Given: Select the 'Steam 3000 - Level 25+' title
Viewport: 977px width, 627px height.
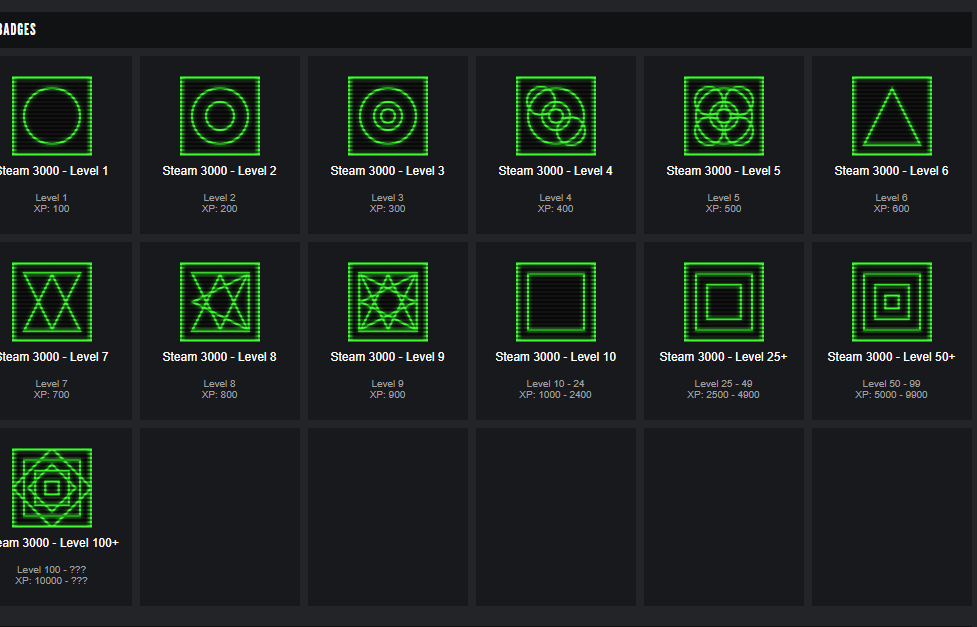Looking at the screenshot, I should pos(723,357).
